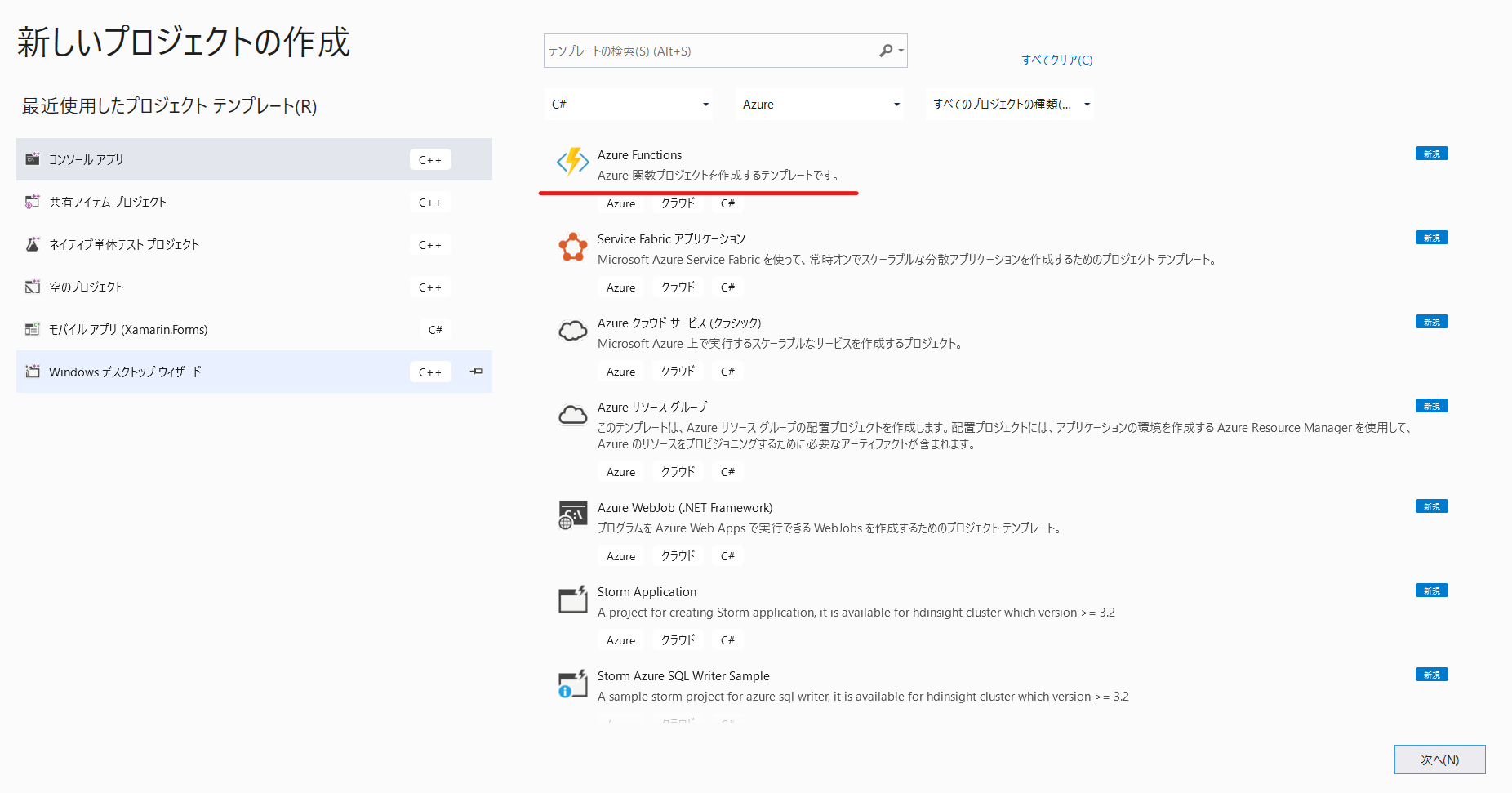This screenshot has height=793, width=1512.
Task: Select Storm Azure SQL Writer Sample title
Action: [x=683, y=676]
